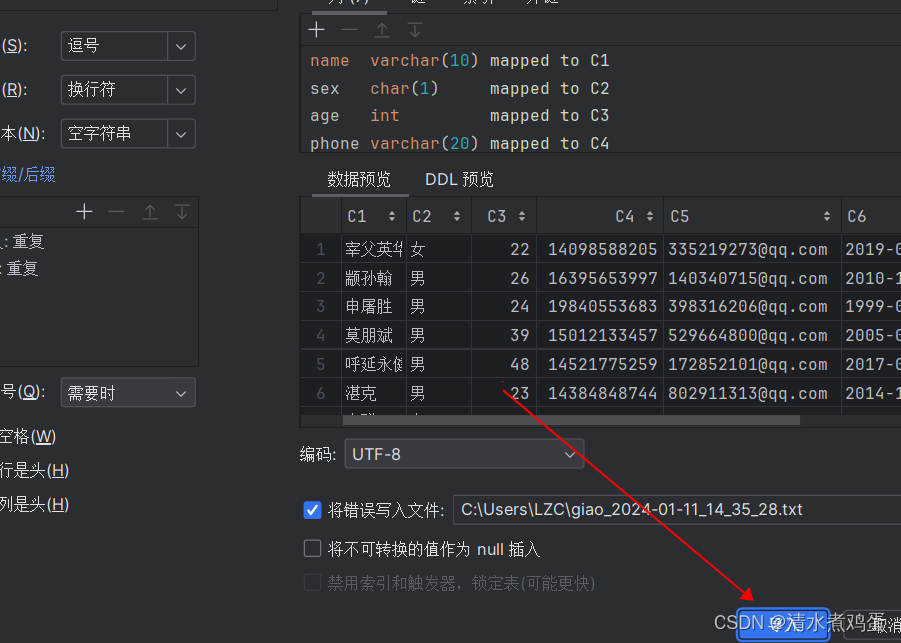
Task: Click the error file path input field
Action: pos(670,510)
